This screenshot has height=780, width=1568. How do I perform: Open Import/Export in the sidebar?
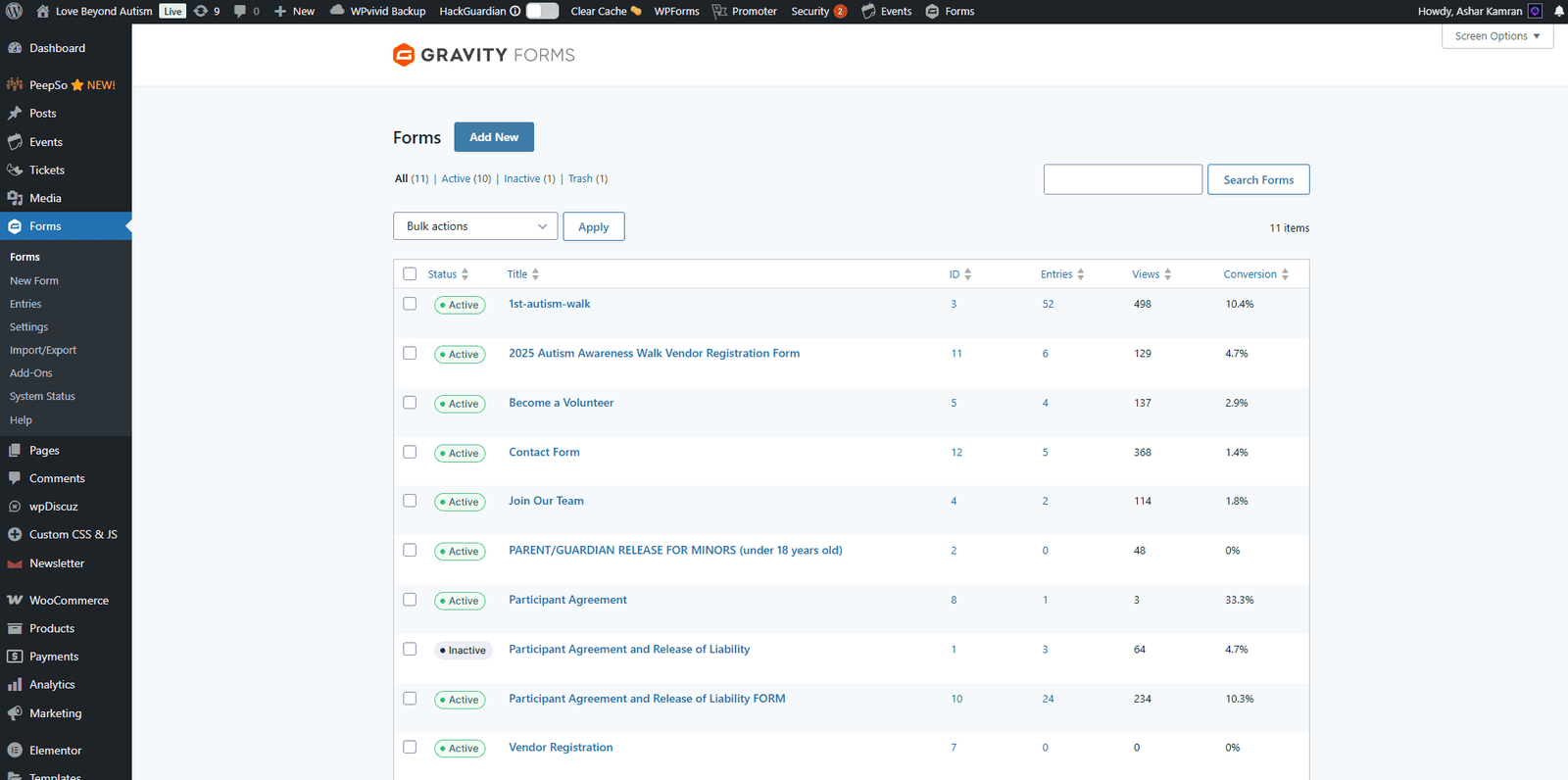click(x=43, y=351)
